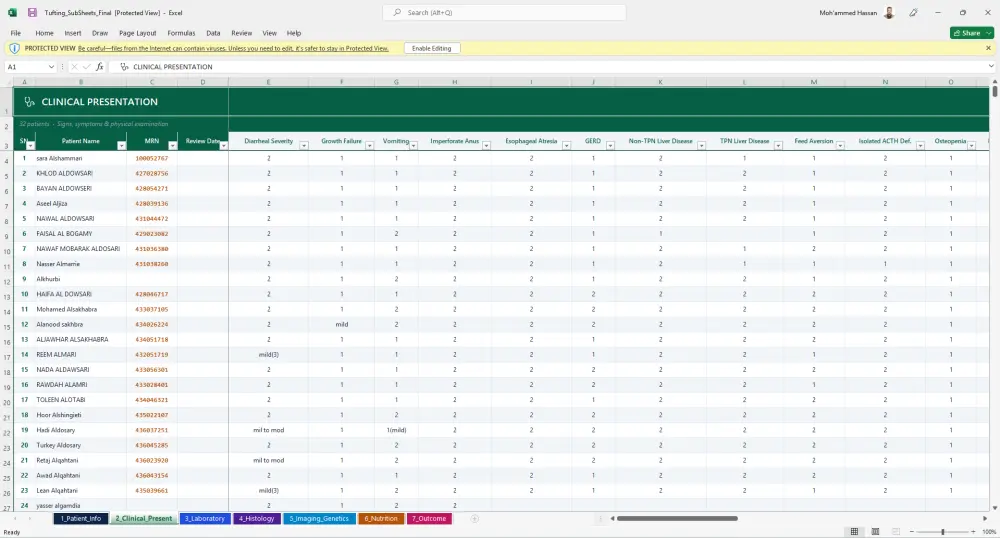Open the Home ribbon tab
The height and width of the screenshot is (538, 1000).
click(45, 33)
